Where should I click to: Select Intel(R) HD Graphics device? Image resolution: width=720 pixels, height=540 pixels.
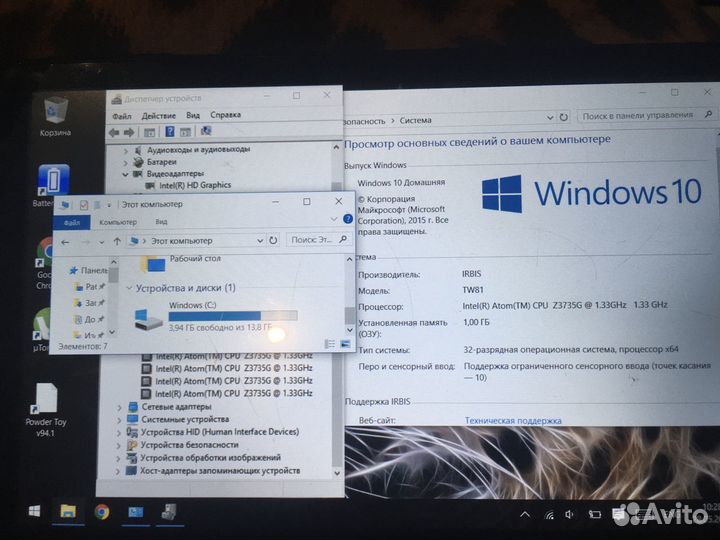195,186
